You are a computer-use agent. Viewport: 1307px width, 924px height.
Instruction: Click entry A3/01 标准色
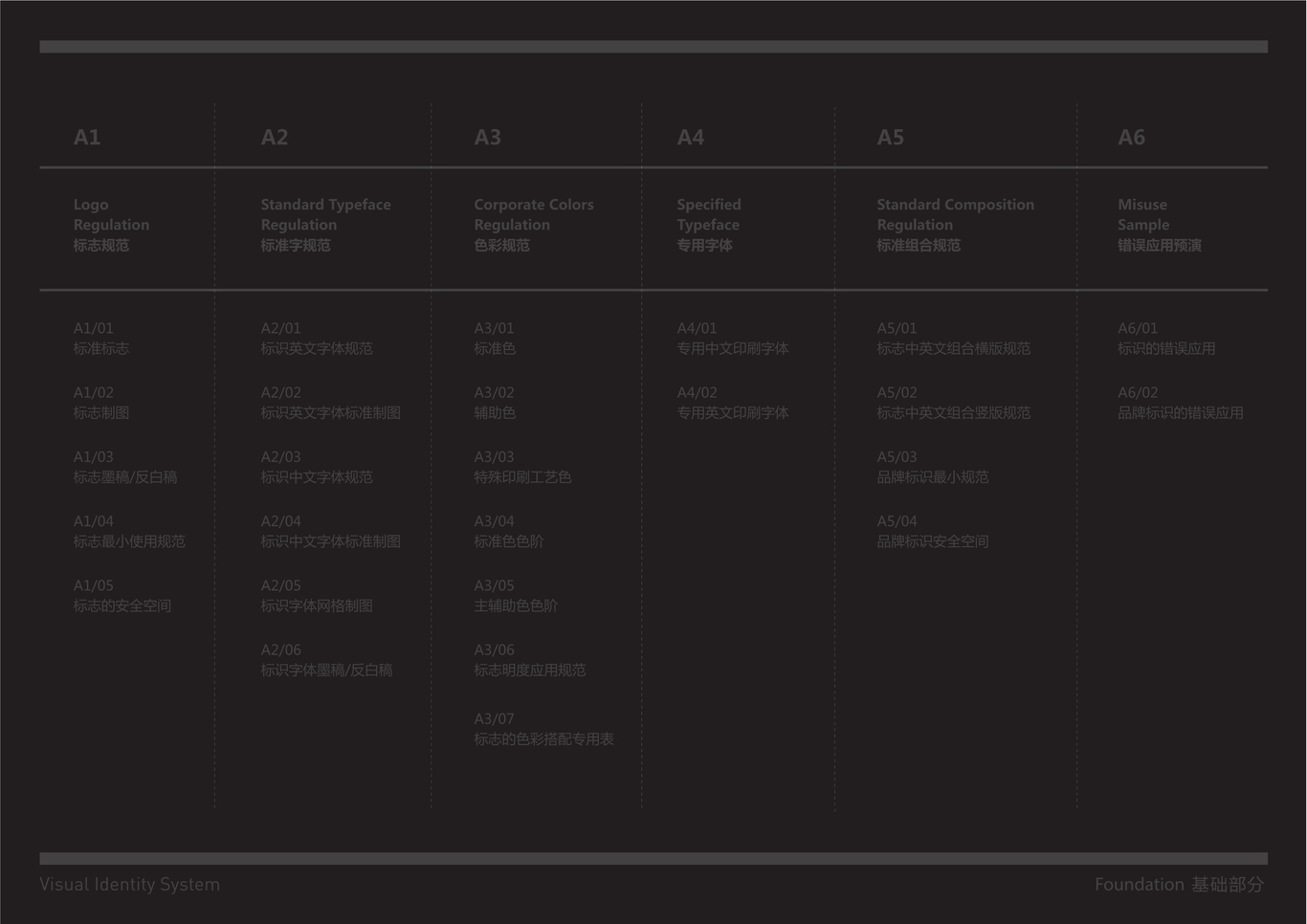496,339
